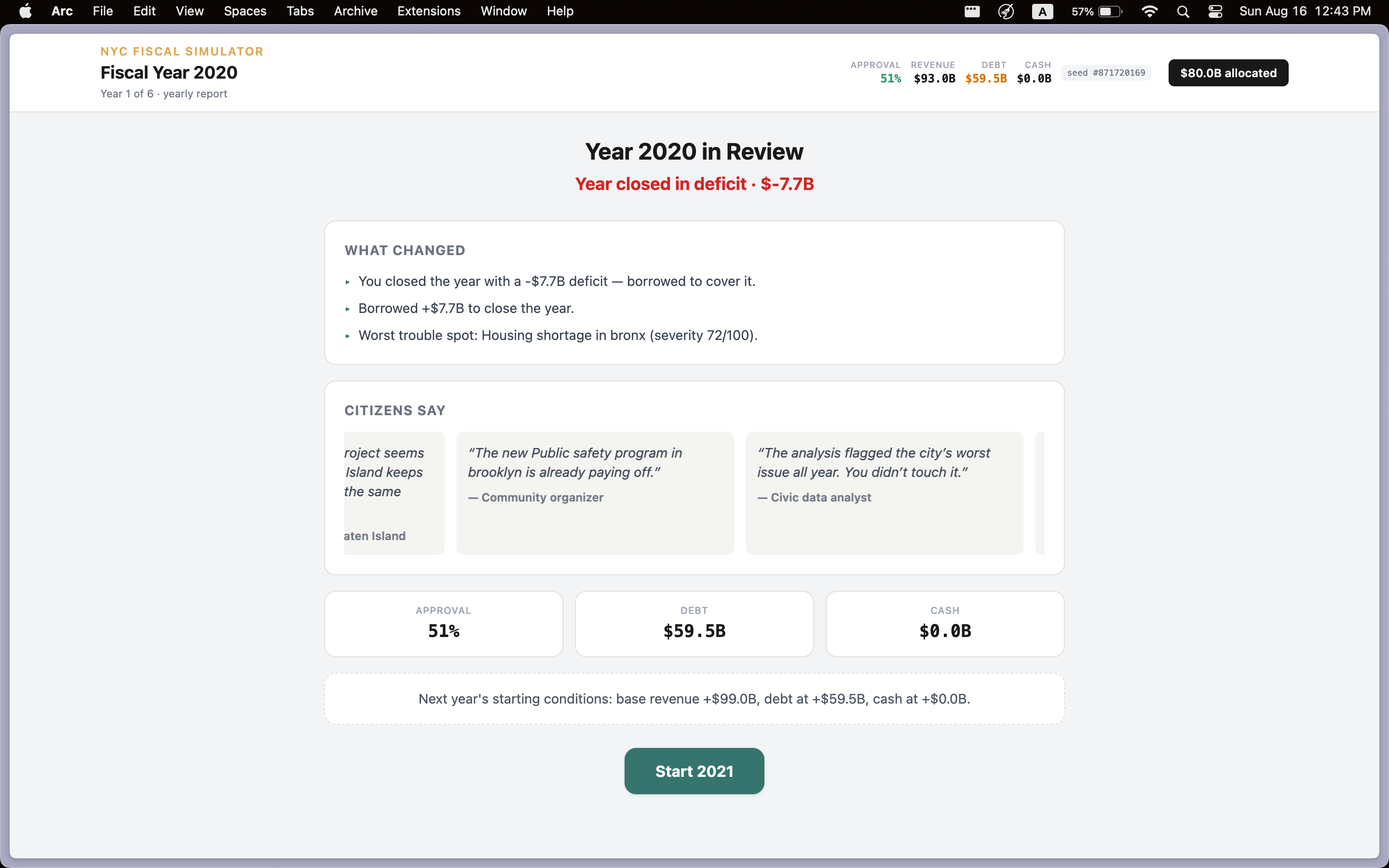Screen dimensions: 1389x868
Task: Click the seed #871720169 badge
Action: (x=1106, y=73)
